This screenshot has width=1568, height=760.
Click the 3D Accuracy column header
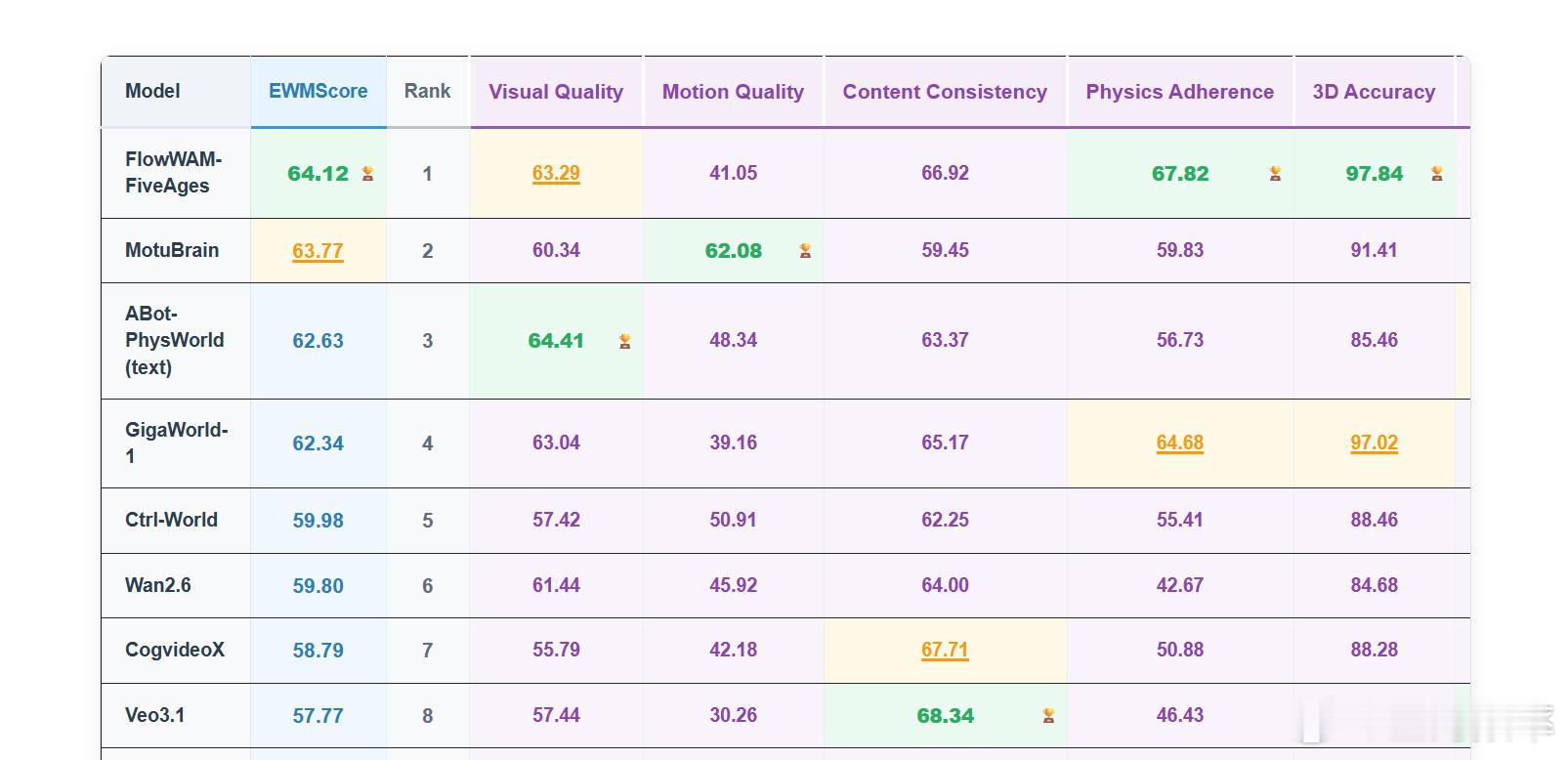pyautogui.click(x=1374, y=92)
